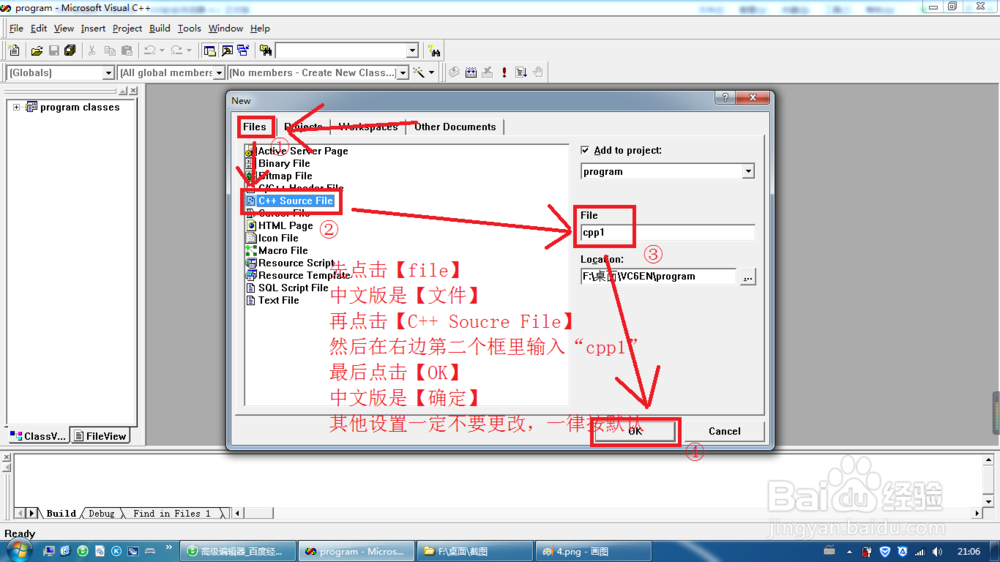Switch to the ClassView tab

[38, 436]
